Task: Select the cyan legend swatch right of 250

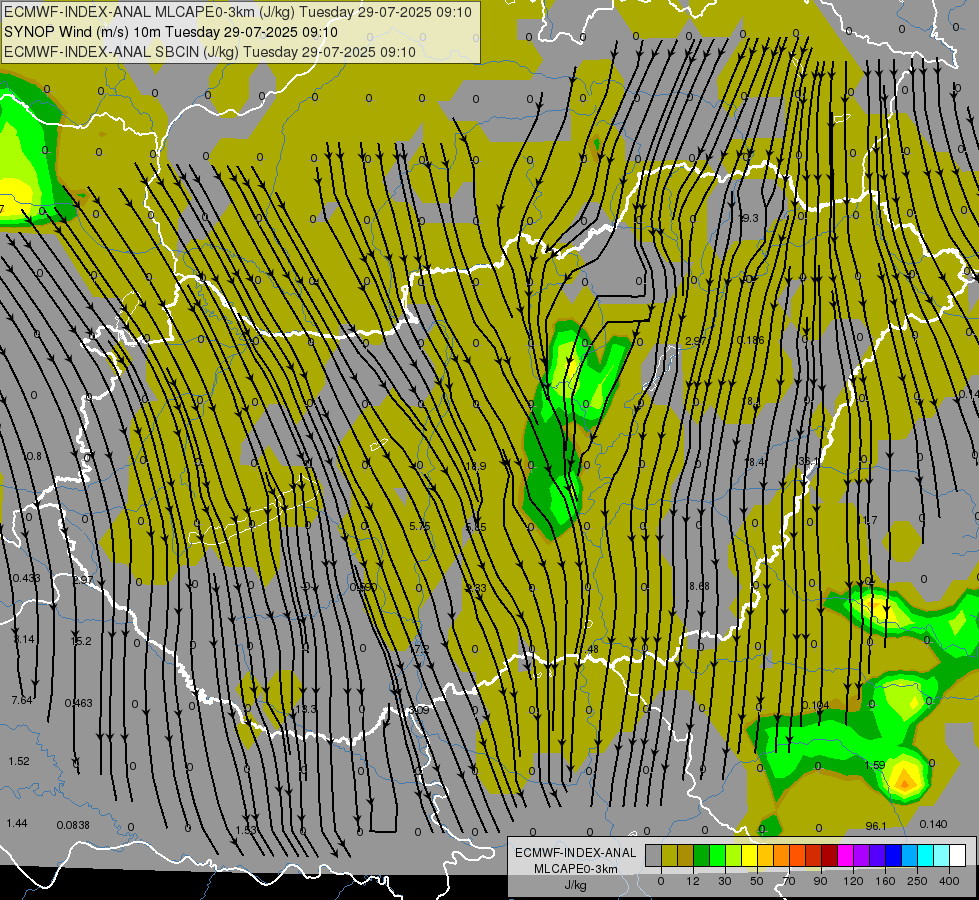Action: coord(927,855)
